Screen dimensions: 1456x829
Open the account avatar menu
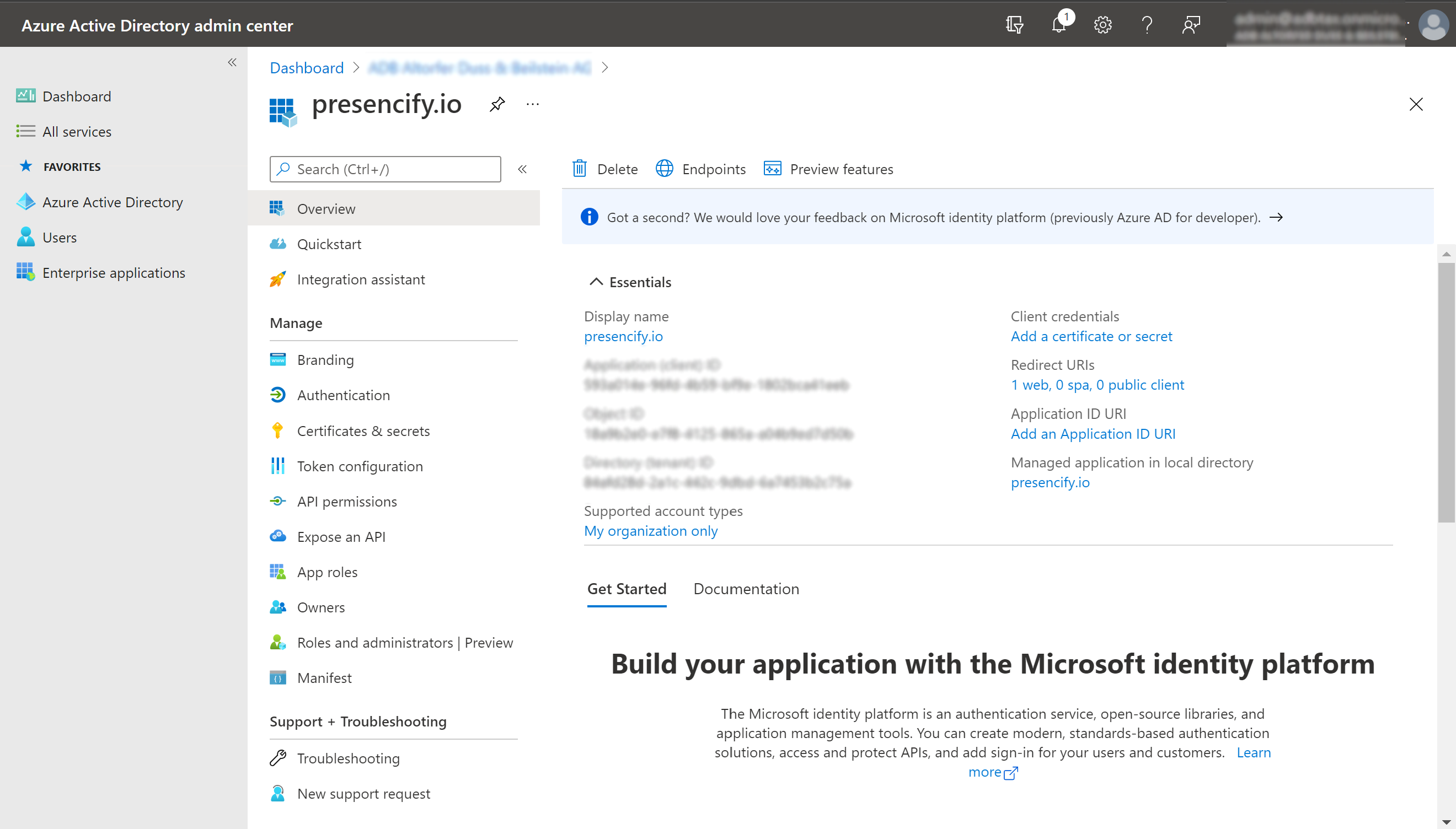point(1433,24)
